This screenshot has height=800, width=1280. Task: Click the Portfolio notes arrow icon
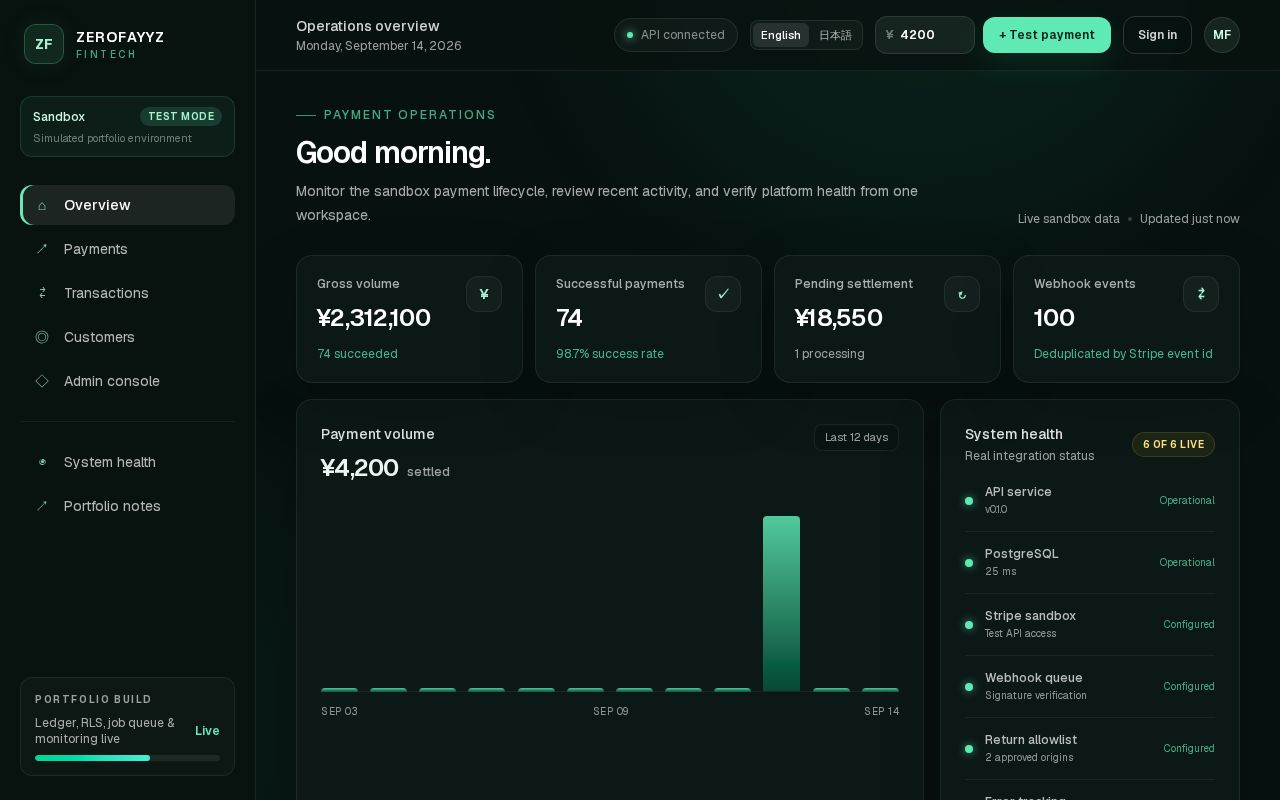coord(42,506)
